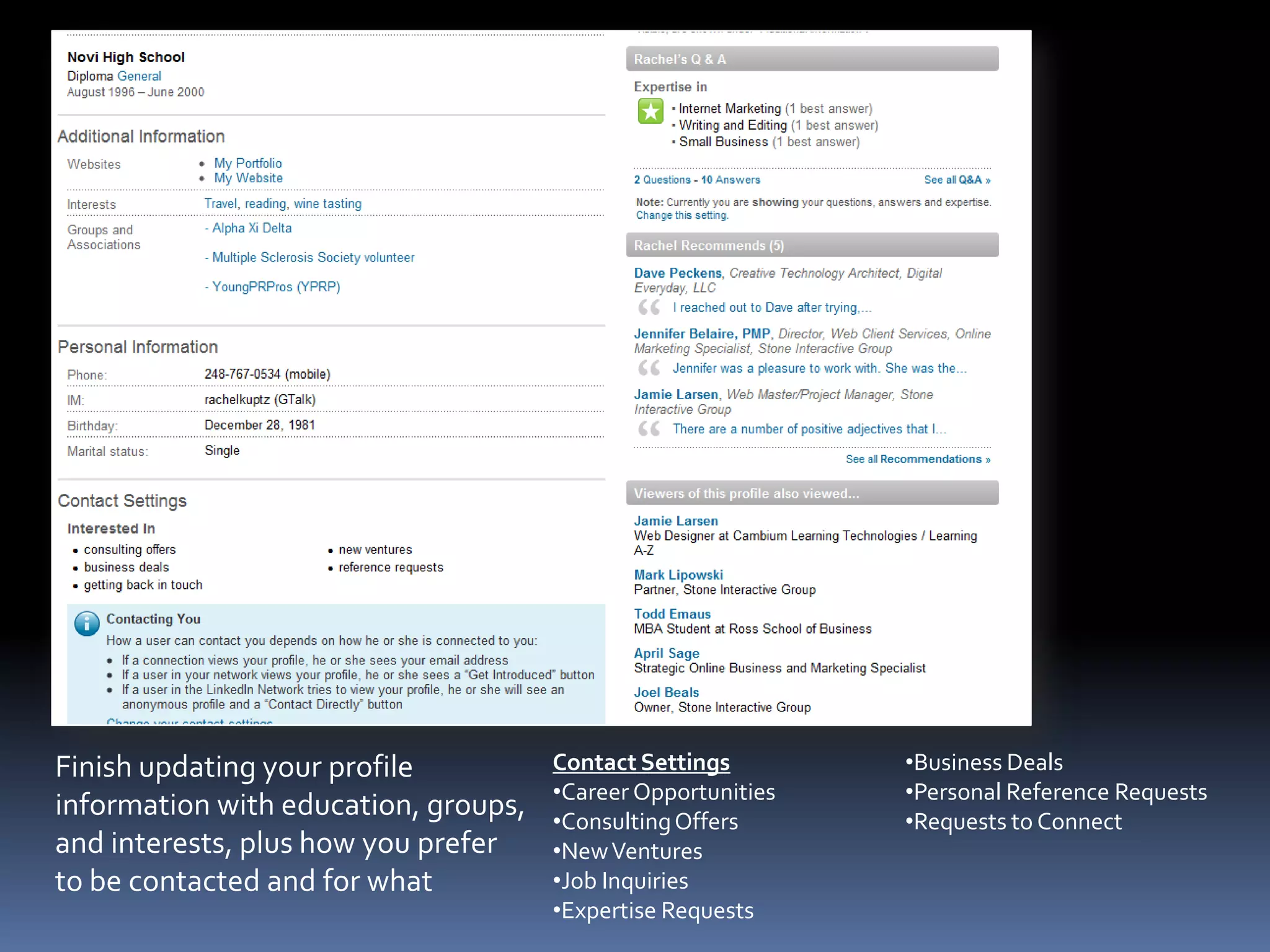The width and height of the screenshot is (1270, 952).
Task: Open Dave Peckens recommendation name
Action: [678, 273]
